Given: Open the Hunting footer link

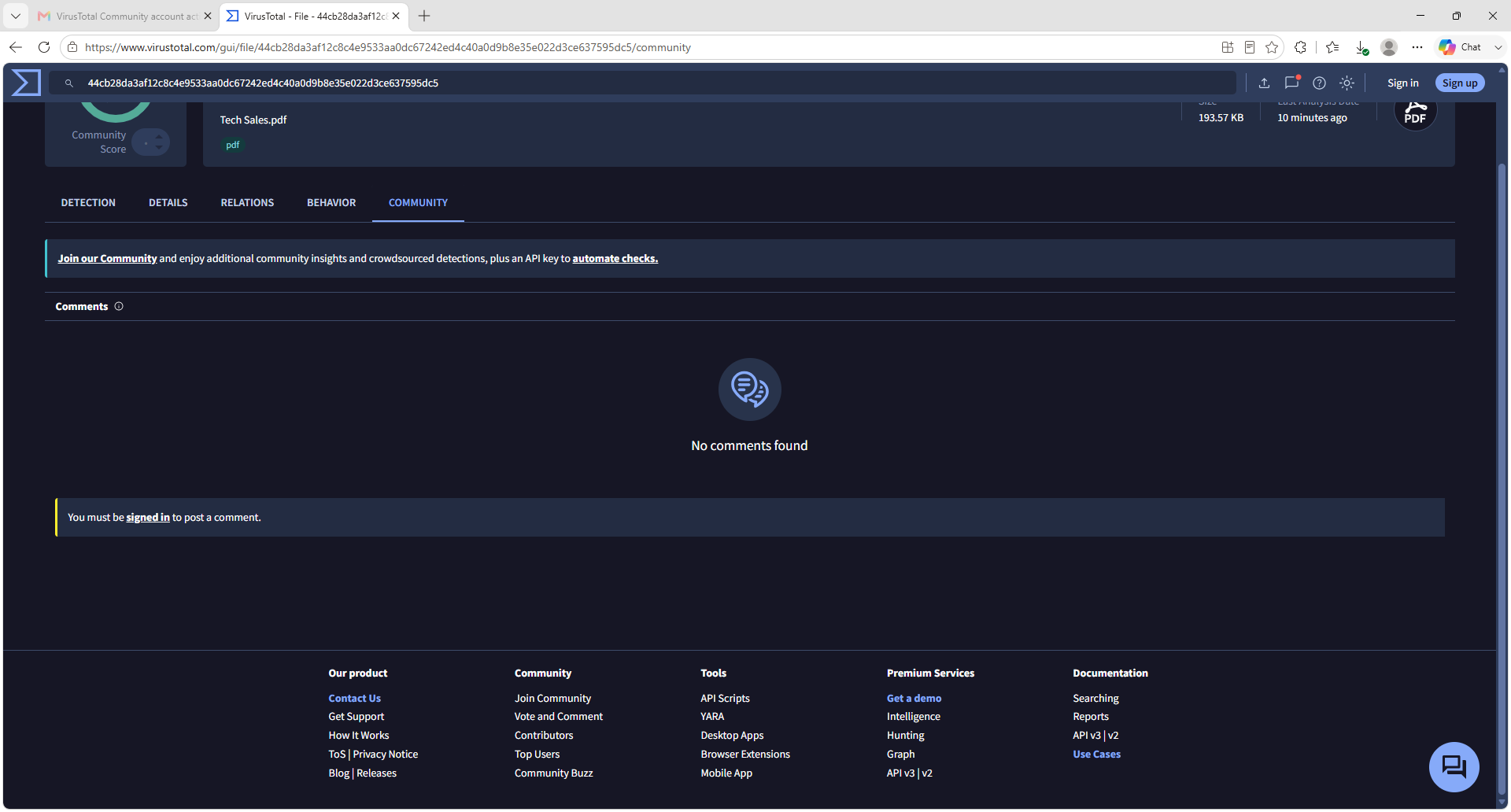Looking at the screenshot, I should (x=905, y=736).
